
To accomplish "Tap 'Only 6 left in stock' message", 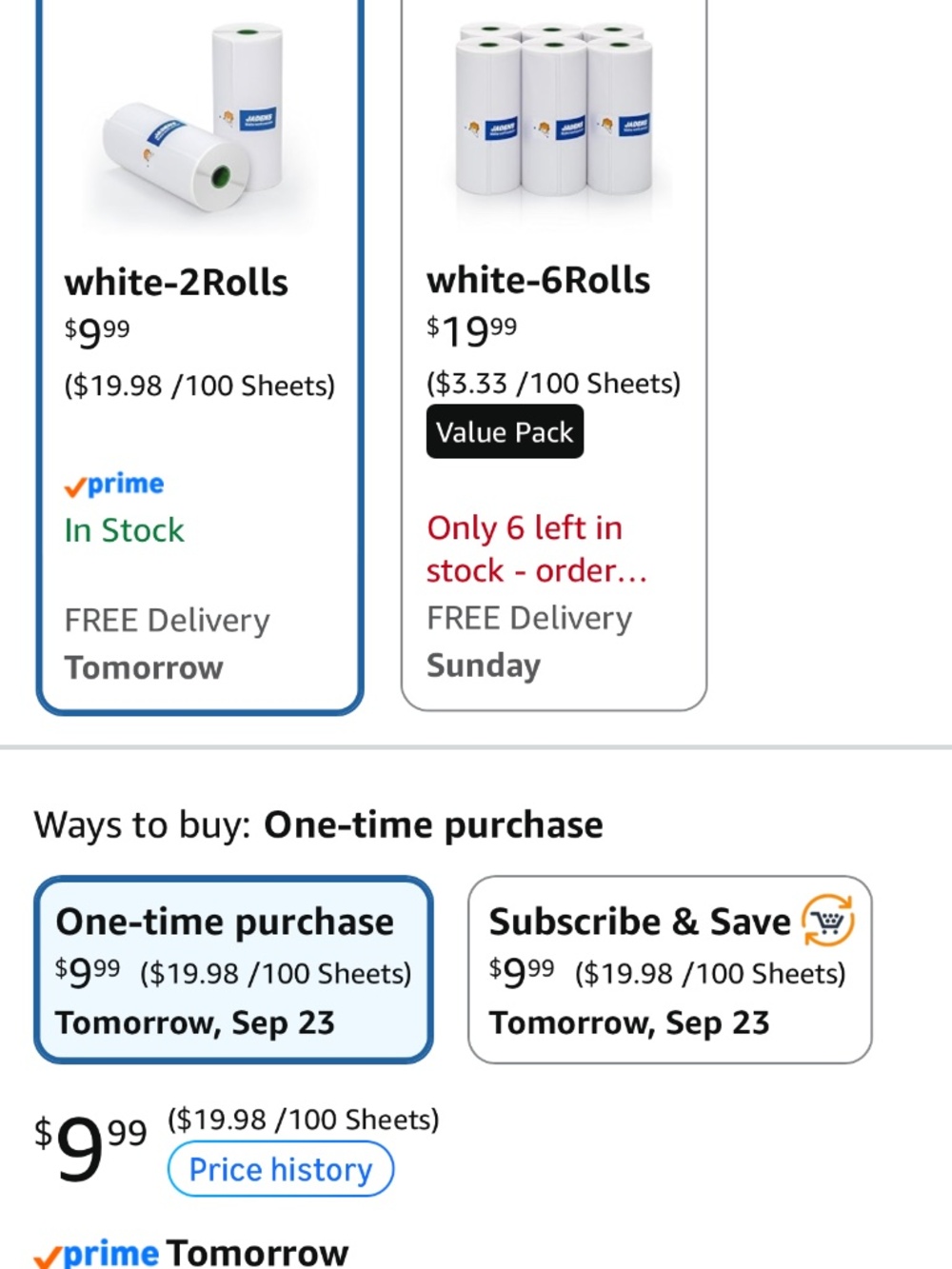I will point(536,549).
